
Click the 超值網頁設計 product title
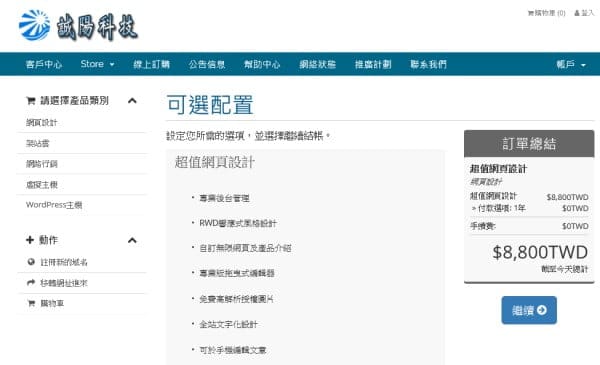(x=215, y=162)
